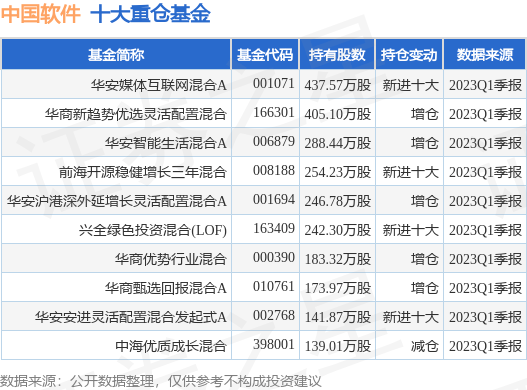The width and height of the screenshot is (527, 390).
Task: Click holdings value 173.97万股
Action: click(338, 288)
